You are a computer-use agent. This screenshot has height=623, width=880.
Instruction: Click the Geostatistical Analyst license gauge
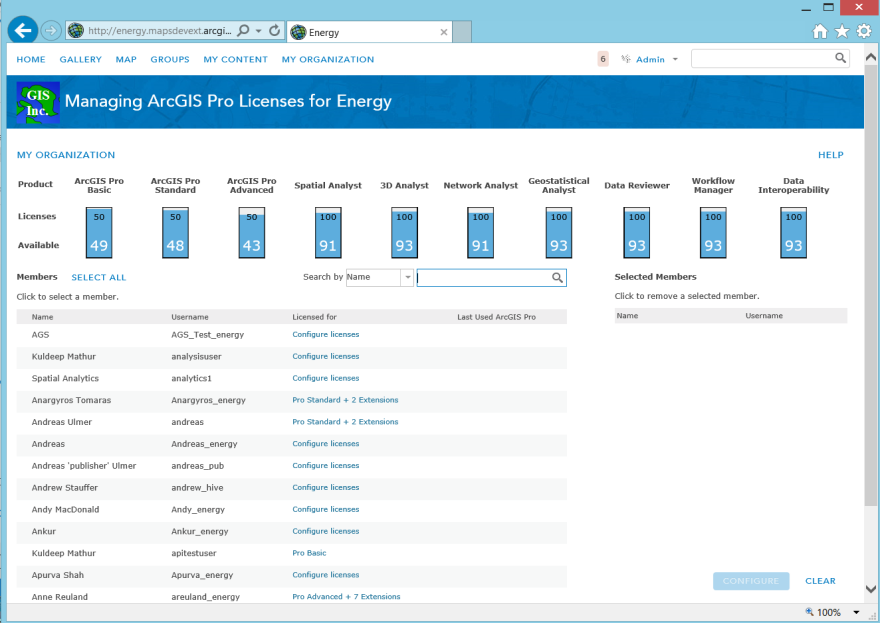click(558, 232)
